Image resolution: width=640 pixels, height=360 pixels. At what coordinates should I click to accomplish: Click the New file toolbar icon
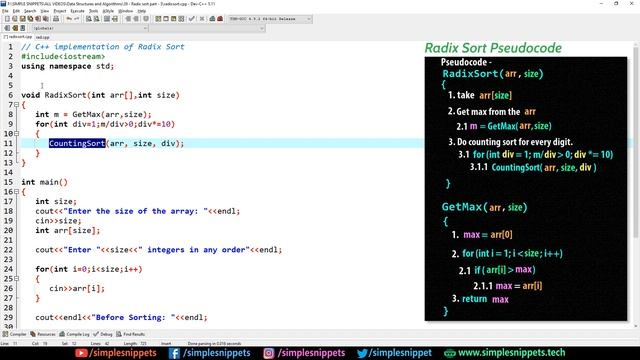(7, 19)
